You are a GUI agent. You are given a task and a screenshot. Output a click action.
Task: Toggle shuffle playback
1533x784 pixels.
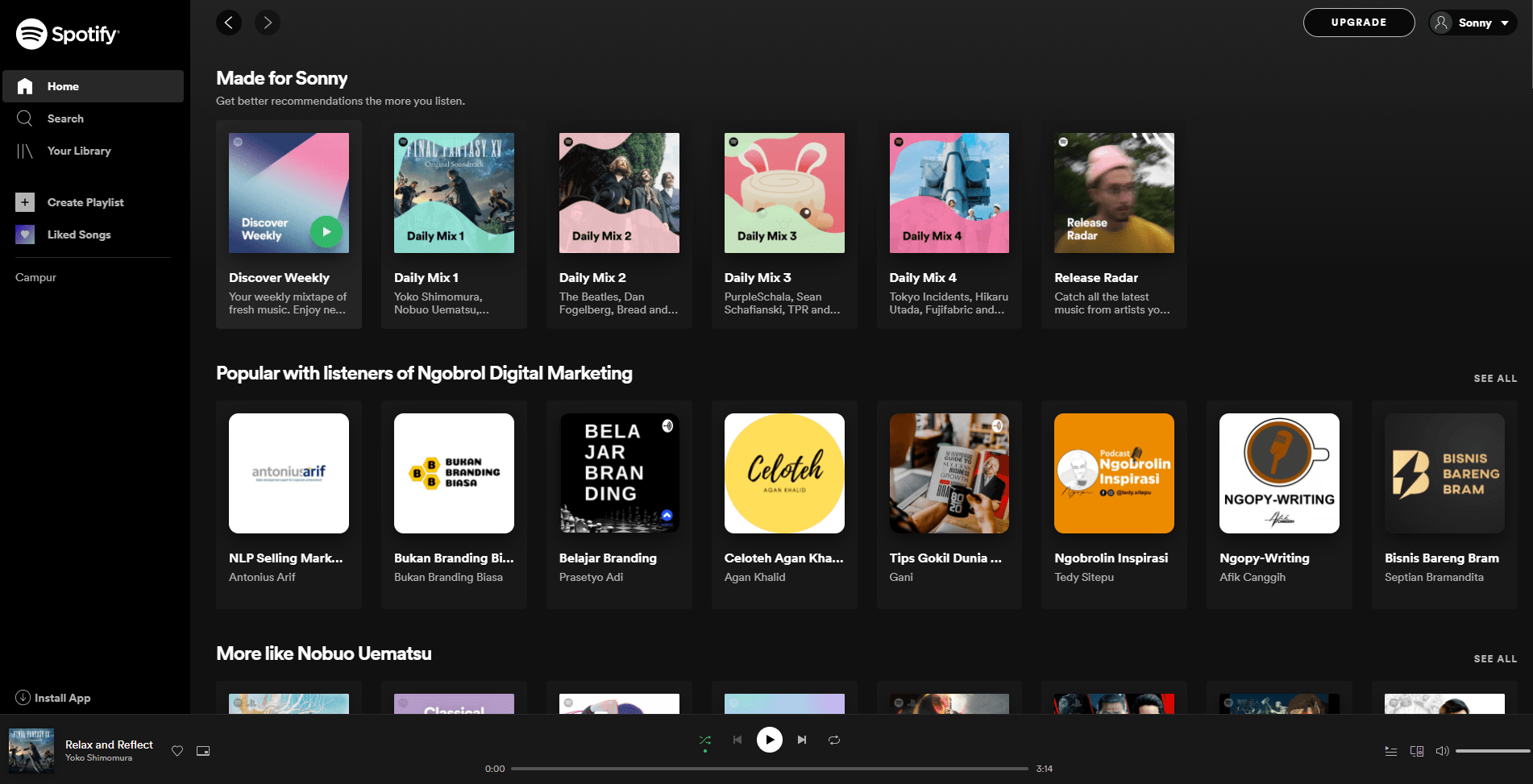coord(705,740)
